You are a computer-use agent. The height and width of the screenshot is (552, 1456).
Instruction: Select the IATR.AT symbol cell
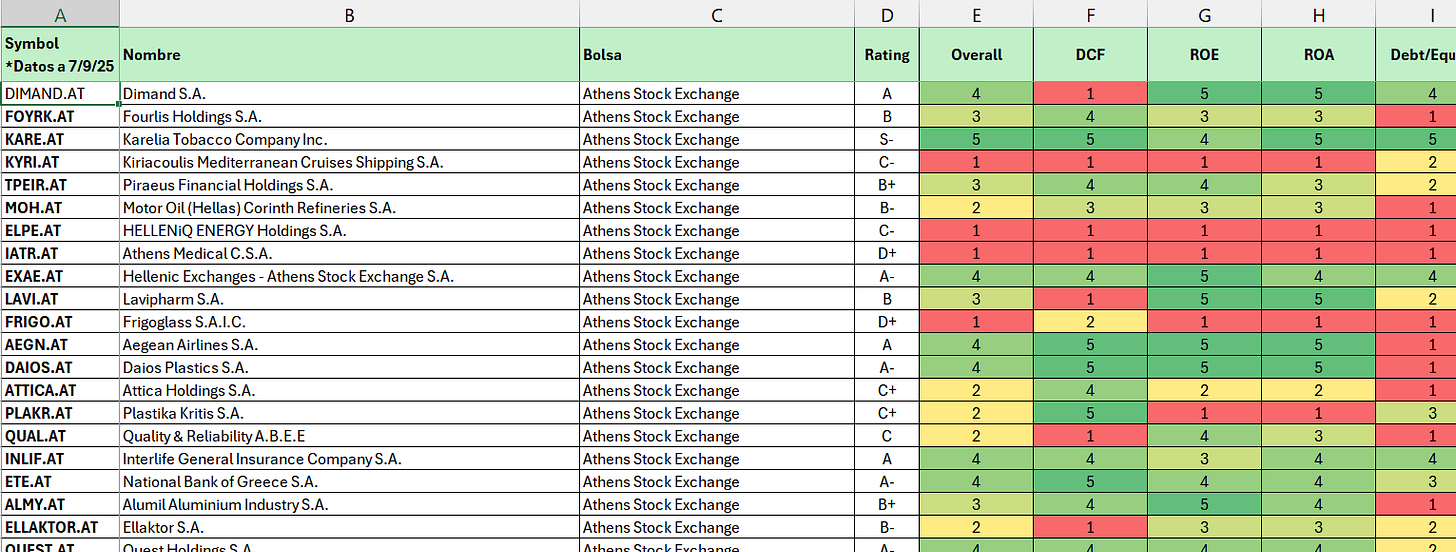click(60, 254)
